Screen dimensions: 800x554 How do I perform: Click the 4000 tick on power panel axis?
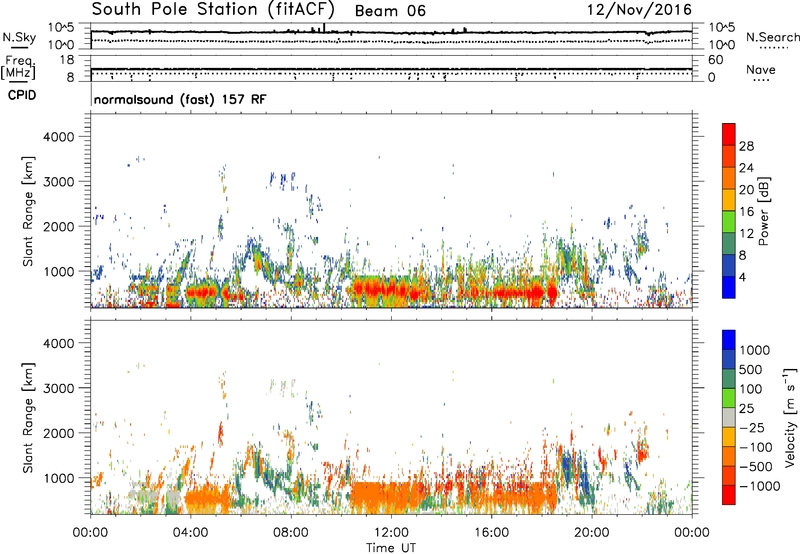coord(59,137)
